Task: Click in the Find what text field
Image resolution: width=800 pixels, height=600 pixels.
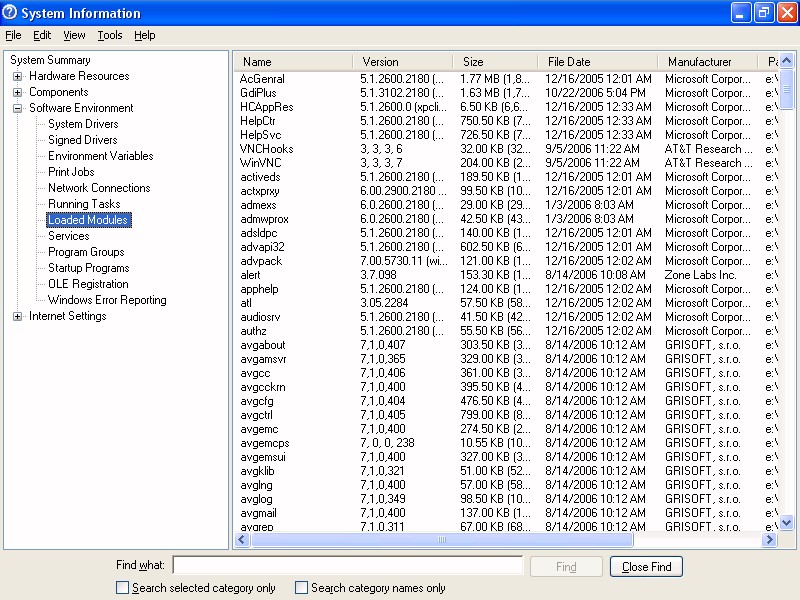Action: click(x=347, y=566)
